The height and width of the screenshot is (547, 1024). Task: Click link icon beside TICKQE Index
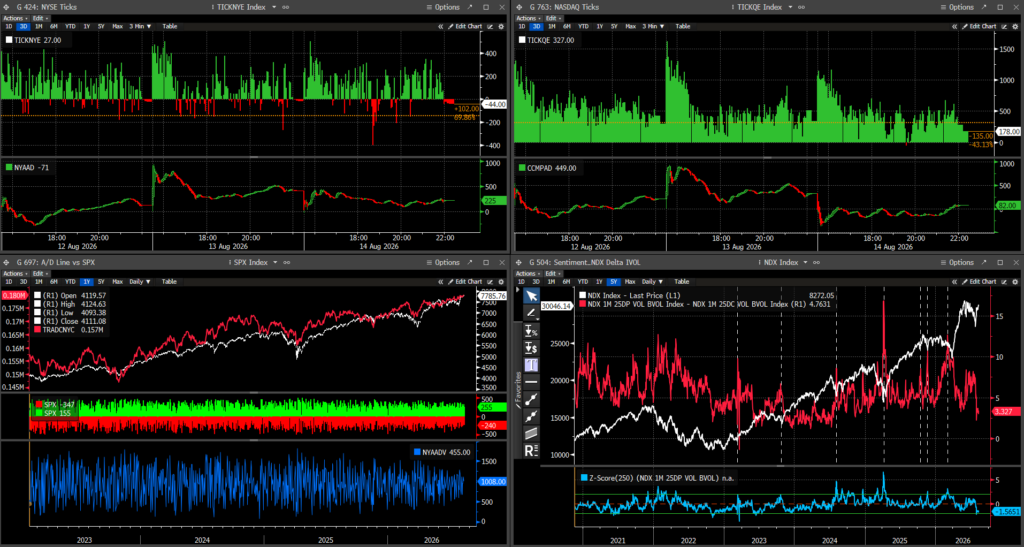[x=801, y=7]
